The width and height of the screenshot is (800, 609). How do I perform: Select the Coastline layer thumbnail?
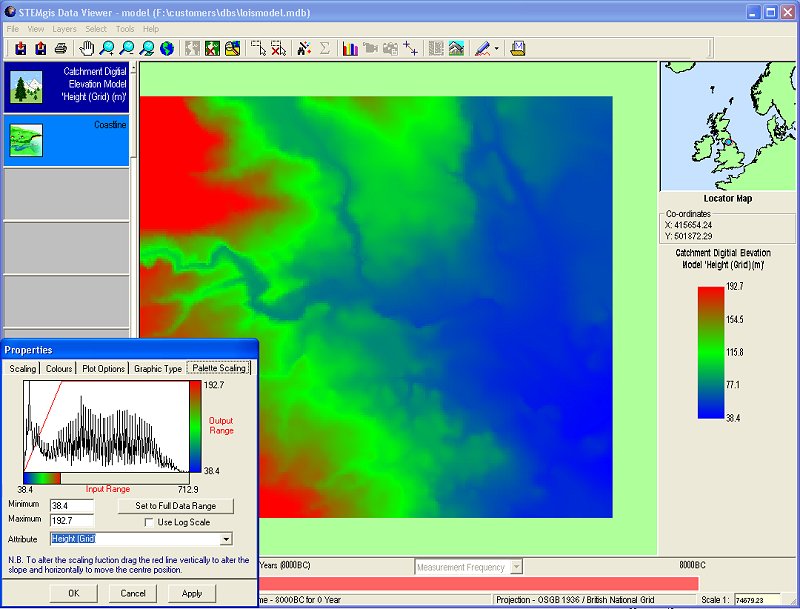click(26, 141)
